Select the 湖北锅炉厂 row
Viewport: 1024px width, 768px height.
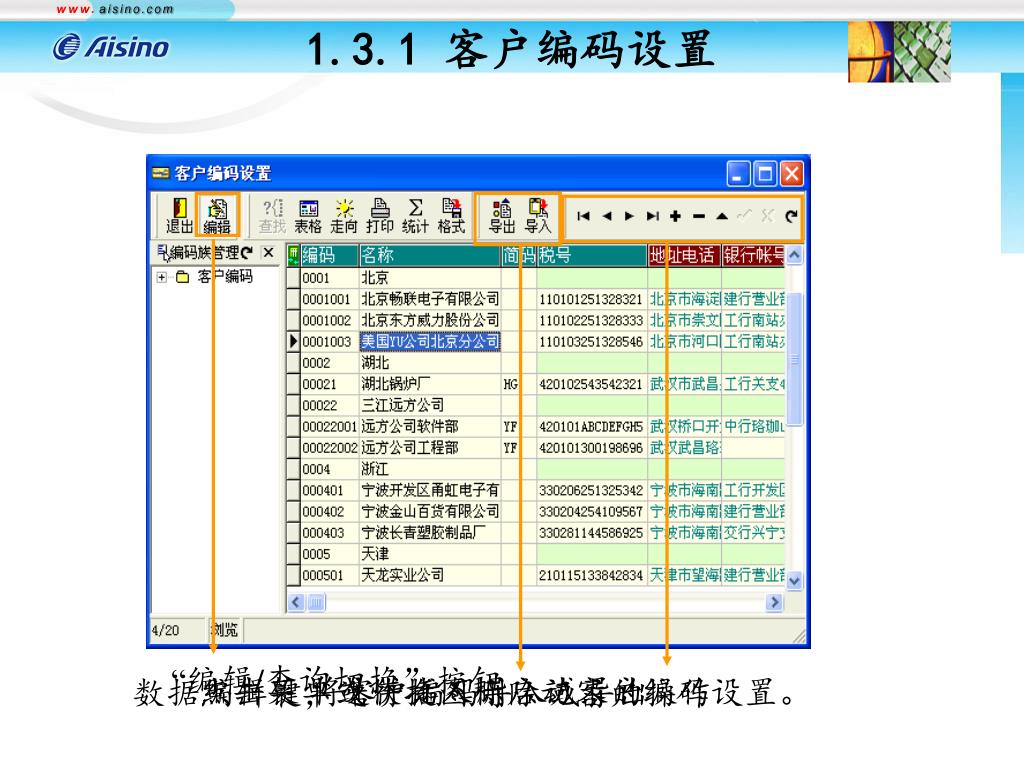coord(536,384)
